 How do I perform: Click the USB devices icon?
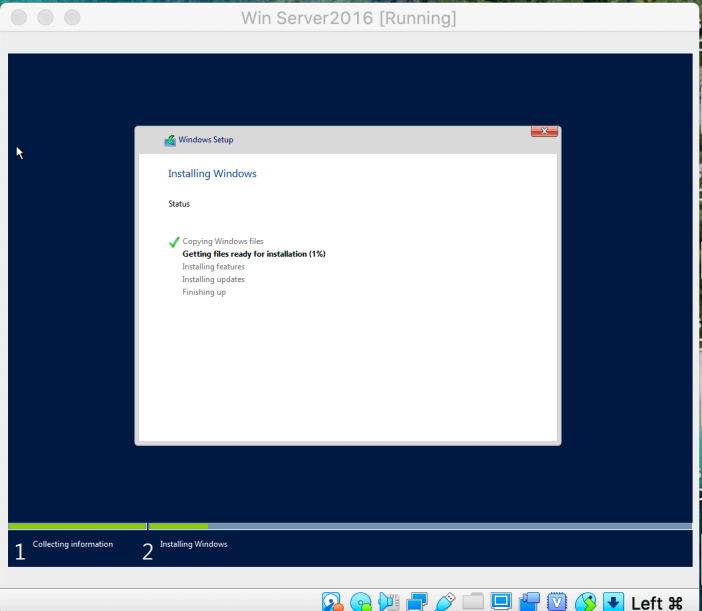[x=445, y=602]
